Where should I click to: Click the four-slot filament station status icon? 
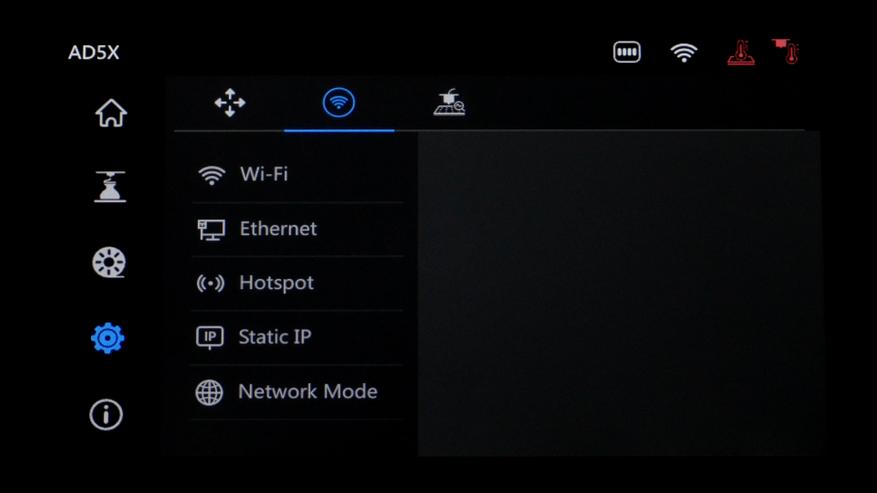[626, 52]
